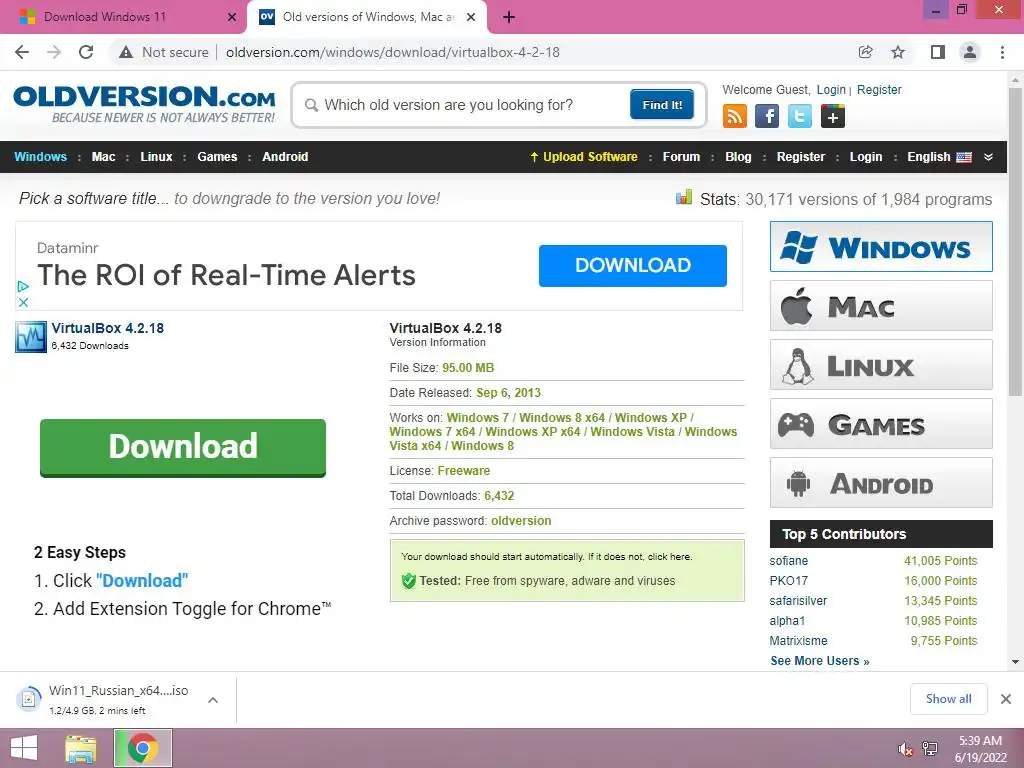Click the "Download" link in step 1
This screenshot has width=1024, height=768.
click(142, 581)
